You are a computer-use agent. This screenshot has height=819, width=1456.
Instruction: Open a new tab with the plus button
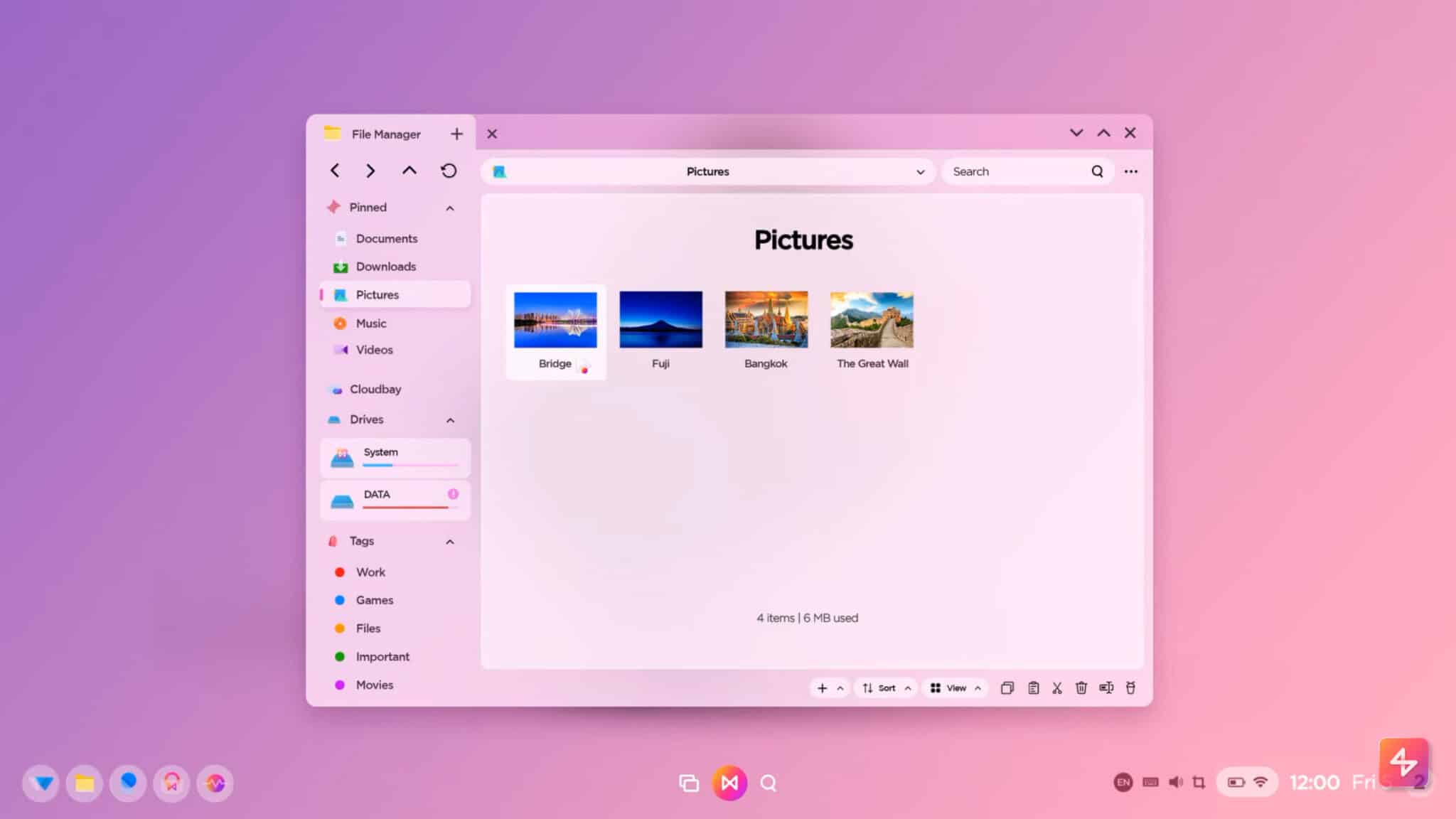(456, 133)
